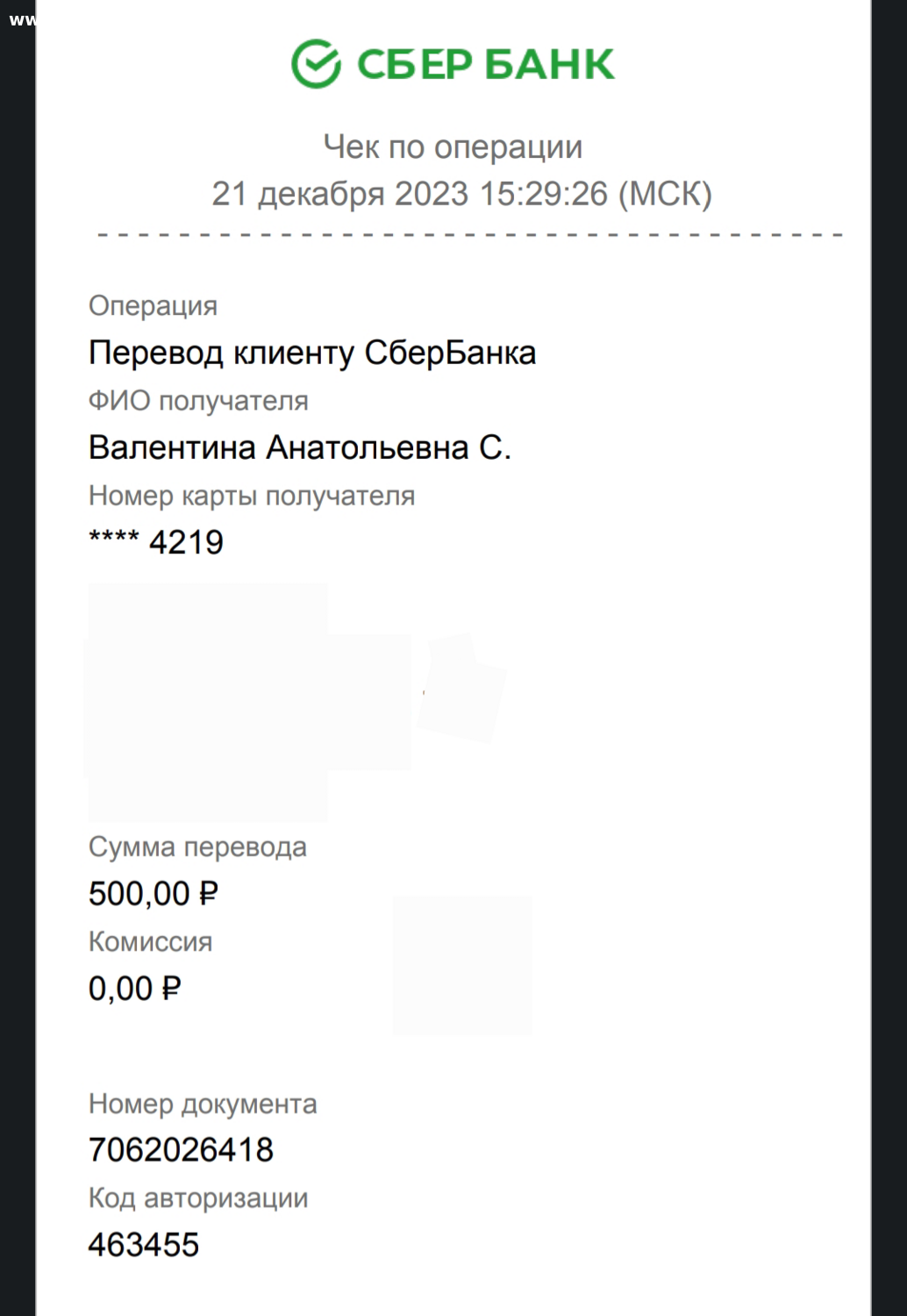Click the ФИО получателя label
This screenshot has width=907, height=1316.
click(x=198, y=401)
